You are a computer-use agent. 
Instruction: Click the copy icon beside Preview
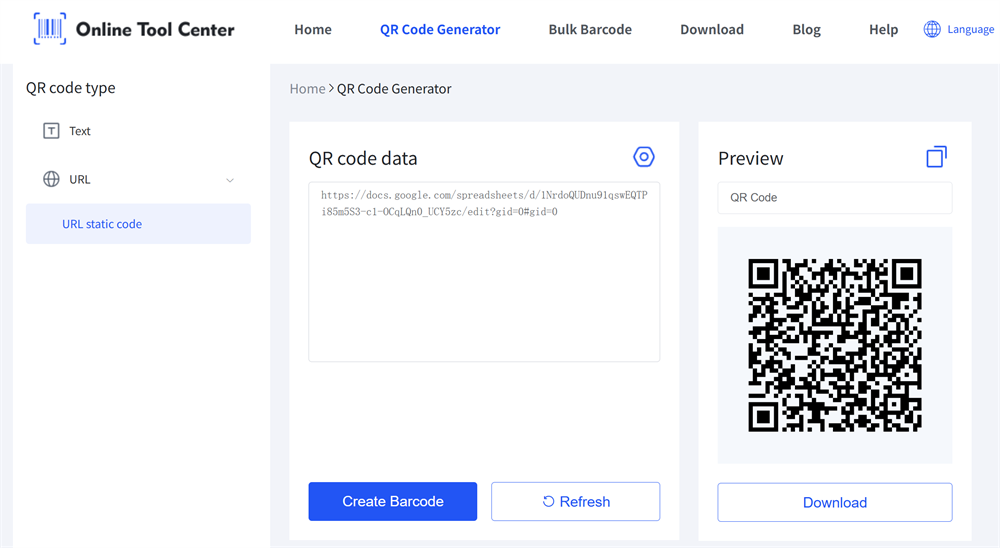936,157
